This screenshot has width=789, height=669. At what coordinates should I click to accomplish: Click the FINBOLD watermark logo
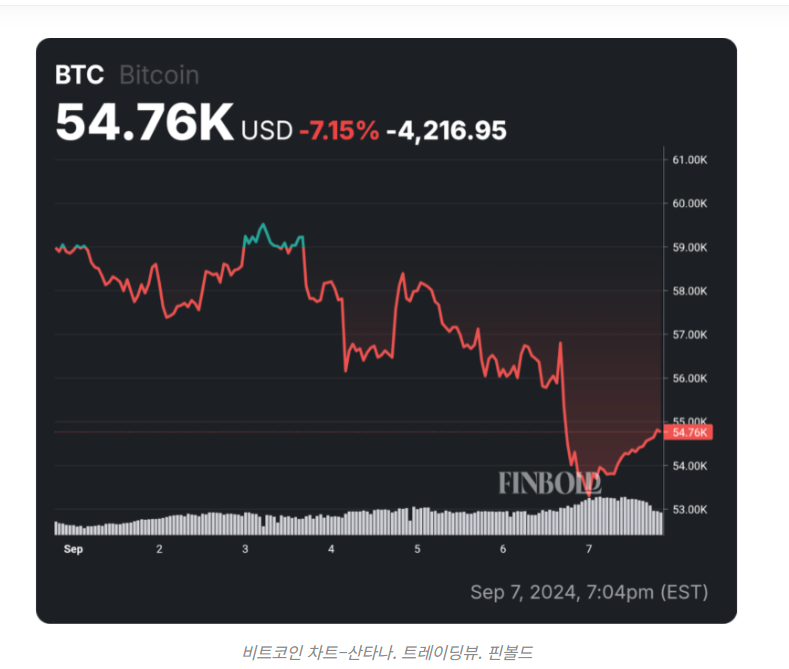coord(550,483)
